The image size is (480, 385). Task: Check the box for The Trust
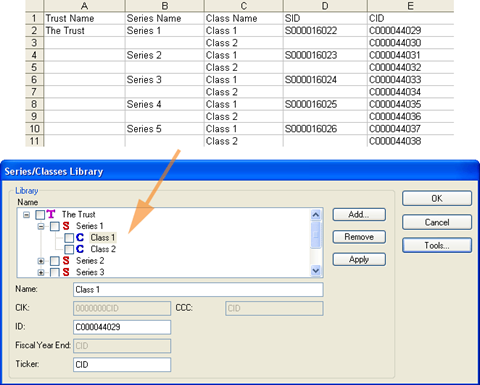(40, 215)
